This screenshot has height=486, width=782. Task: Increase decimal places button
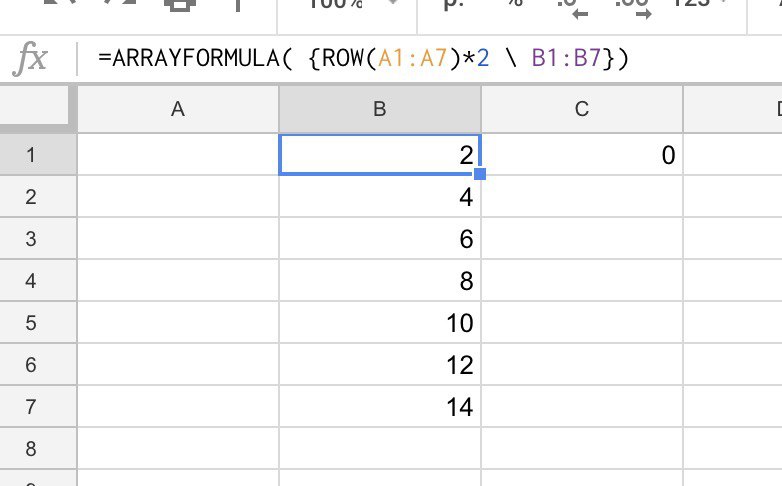631,6
